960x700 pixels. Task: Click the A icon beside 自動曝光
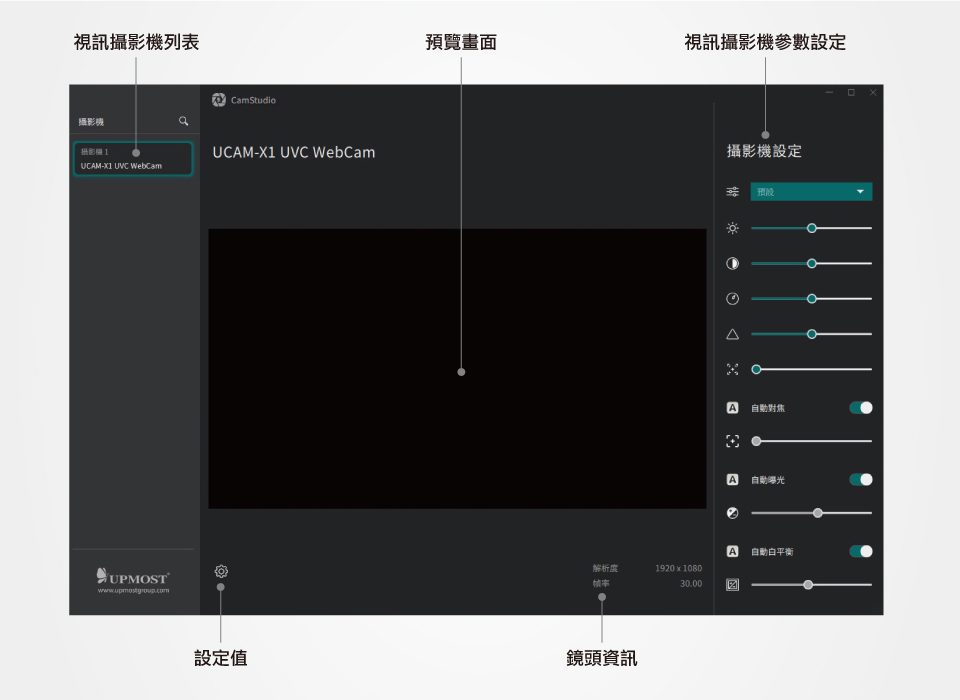(x=732, y=480)
